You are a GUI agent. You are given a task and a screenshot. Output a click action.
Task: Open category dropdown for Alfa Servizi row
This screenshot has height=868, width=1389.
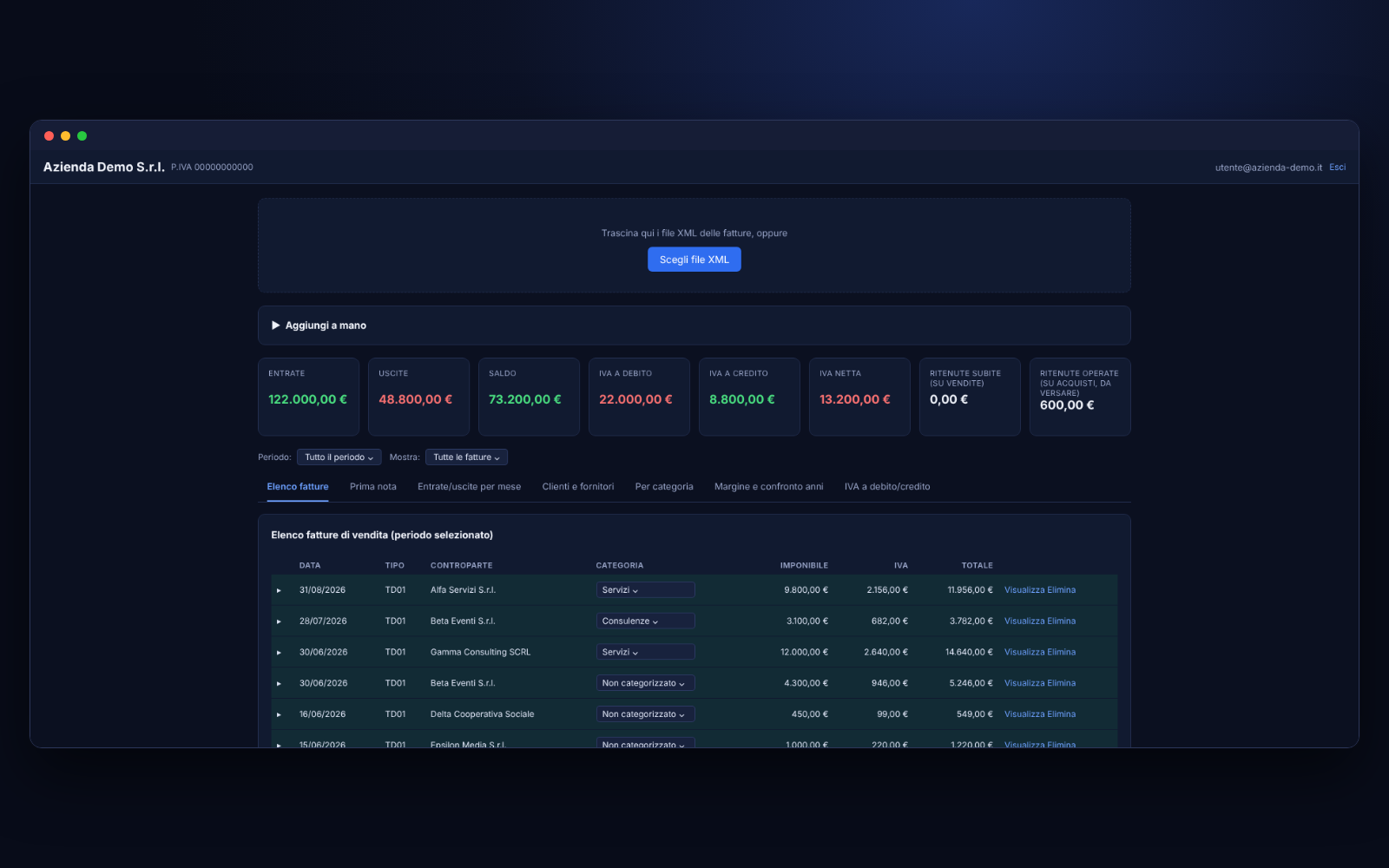[x=645, y=590]
